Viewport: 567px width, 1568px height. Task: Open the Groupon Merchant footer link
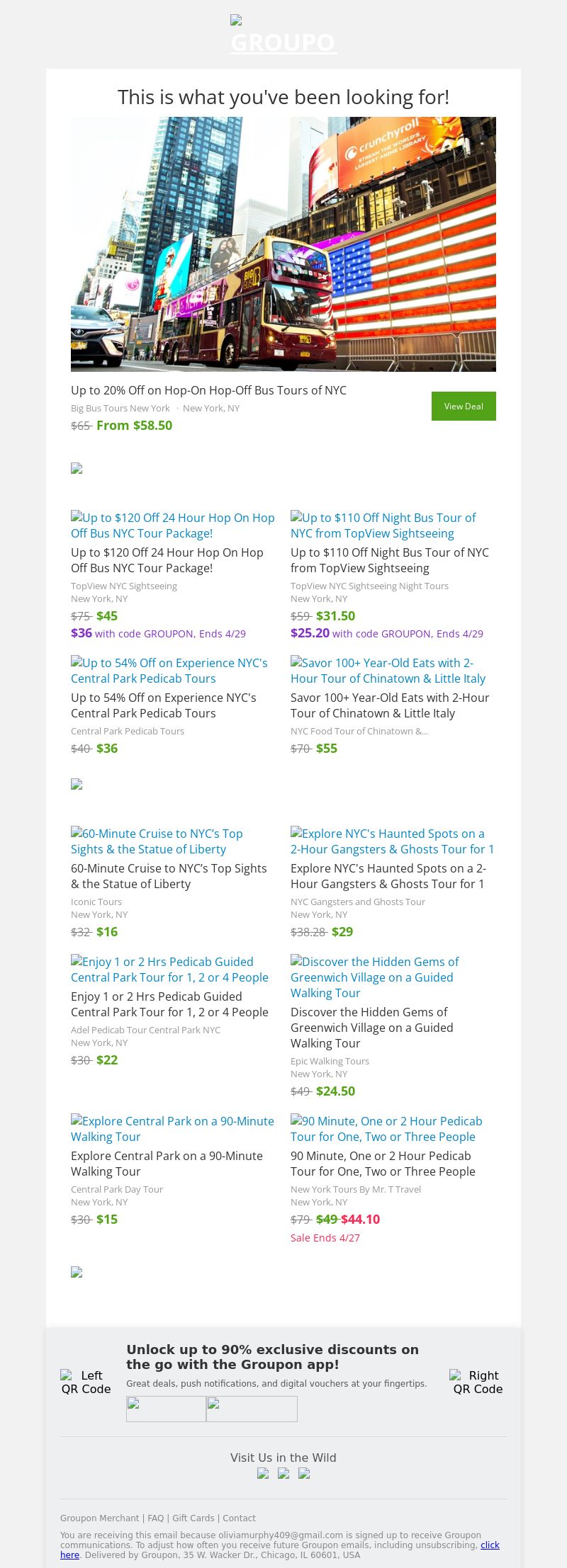[99, 1518]
